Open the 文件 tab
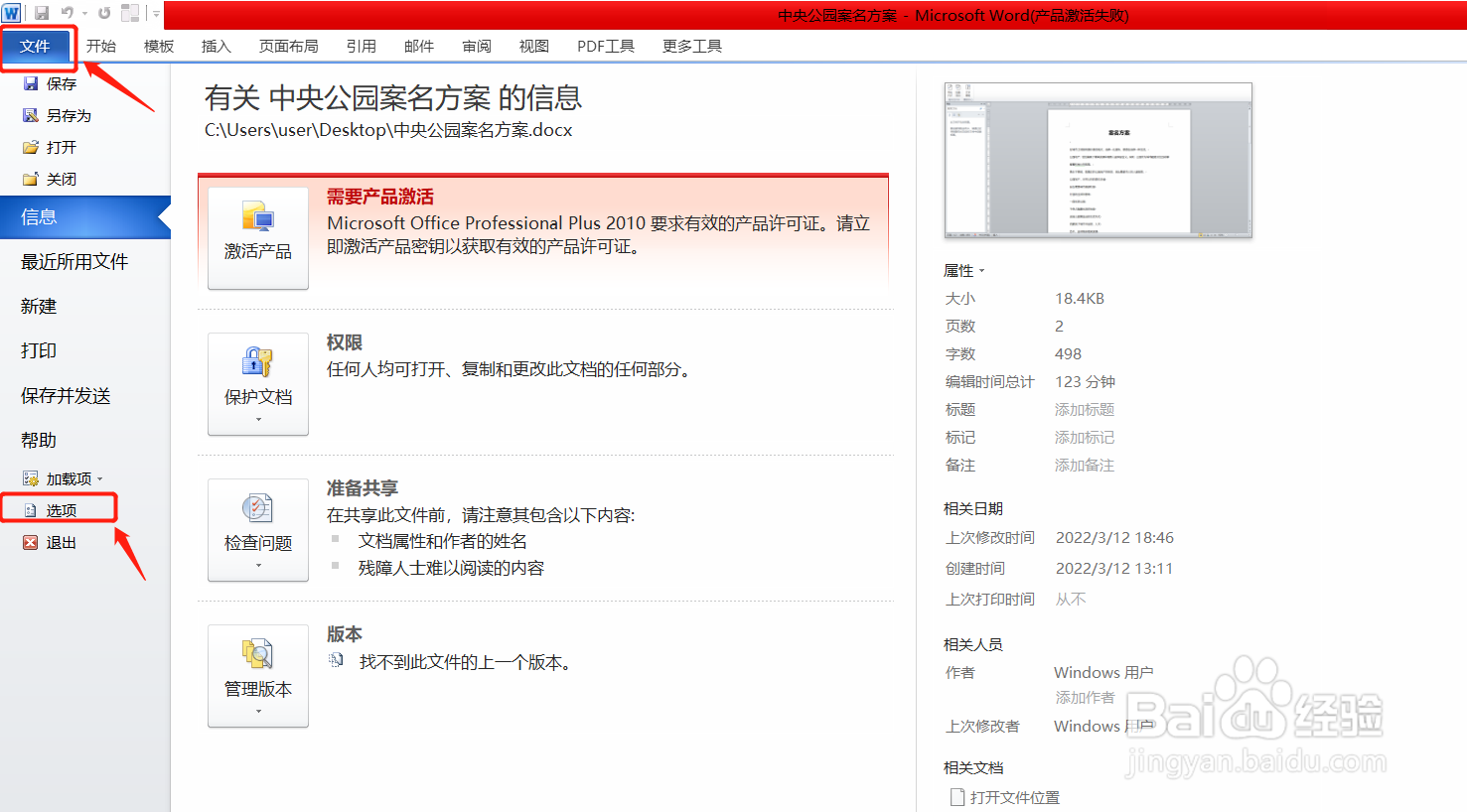1467x812 pixels. (x=35, y=46)
